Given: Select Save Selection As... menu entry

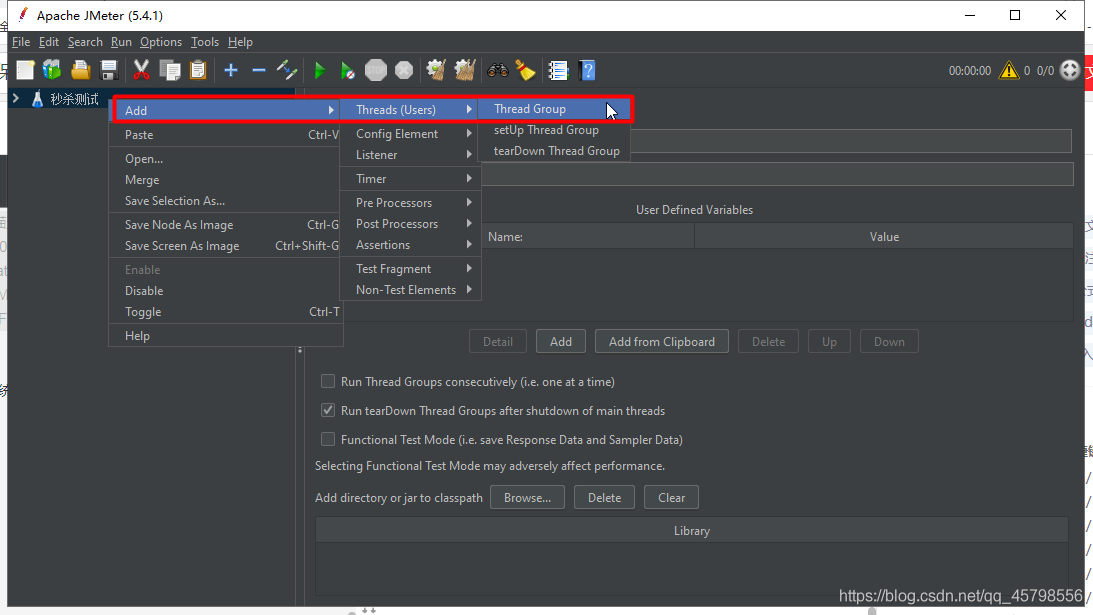Looking at the screenshot, I should pos(226,201).
